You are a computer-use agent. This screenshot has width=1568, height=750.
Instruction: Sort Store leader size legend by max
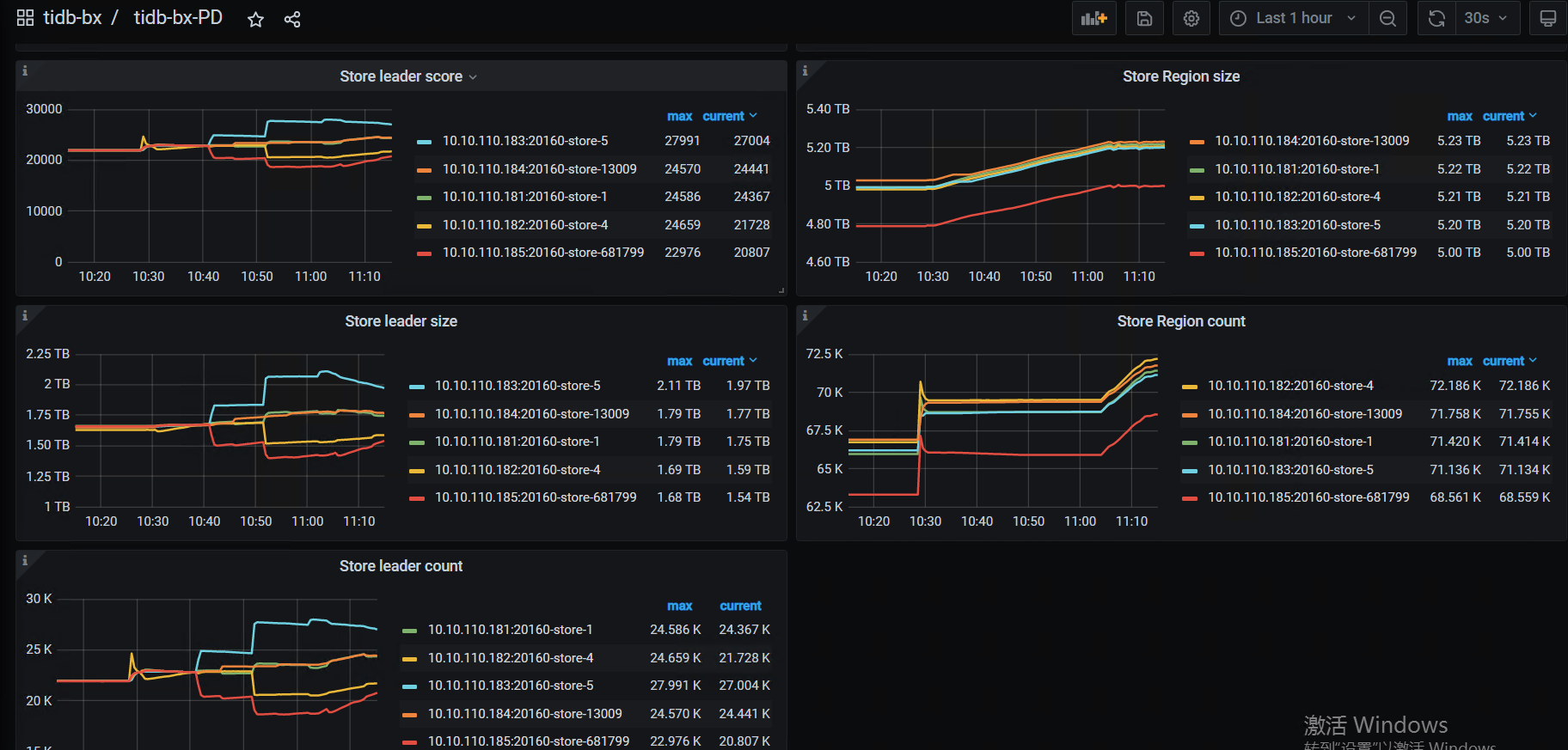tap(679, 361)
